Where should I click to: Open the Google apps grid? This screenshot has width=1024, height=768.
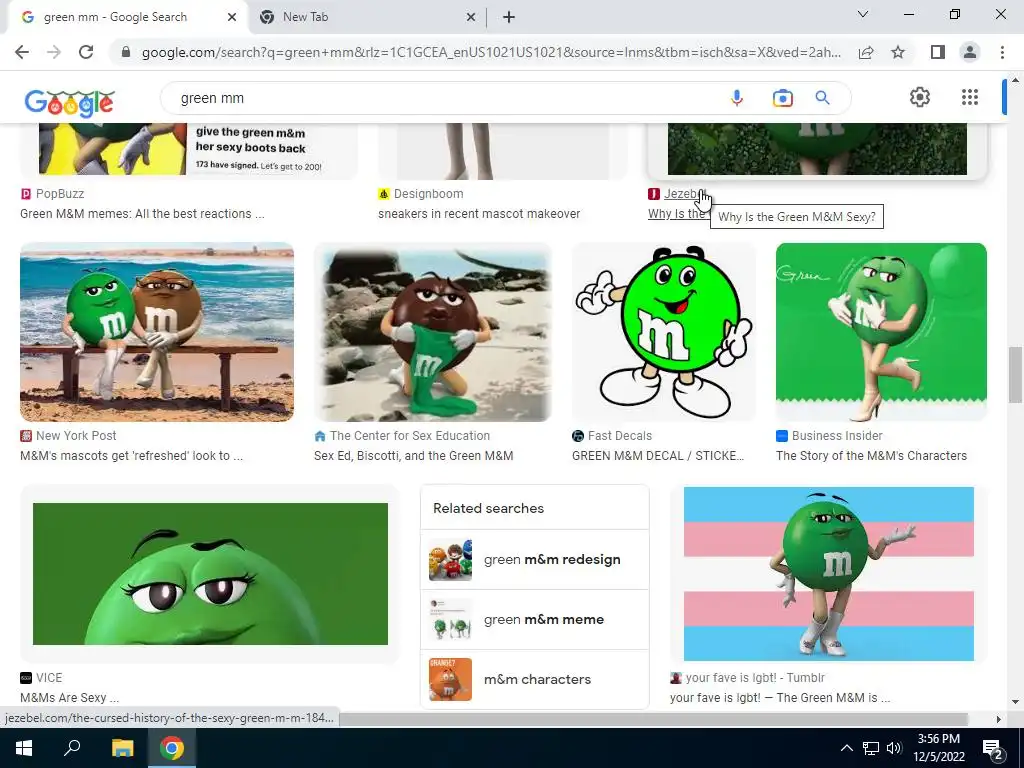(x=970, y=97)
